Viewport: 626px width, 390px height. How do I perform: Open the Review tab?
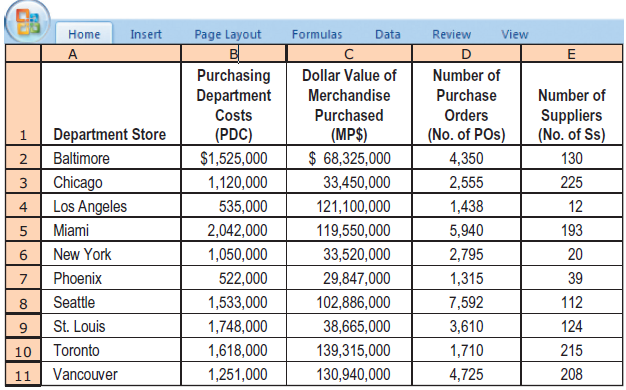pos(452,34)
